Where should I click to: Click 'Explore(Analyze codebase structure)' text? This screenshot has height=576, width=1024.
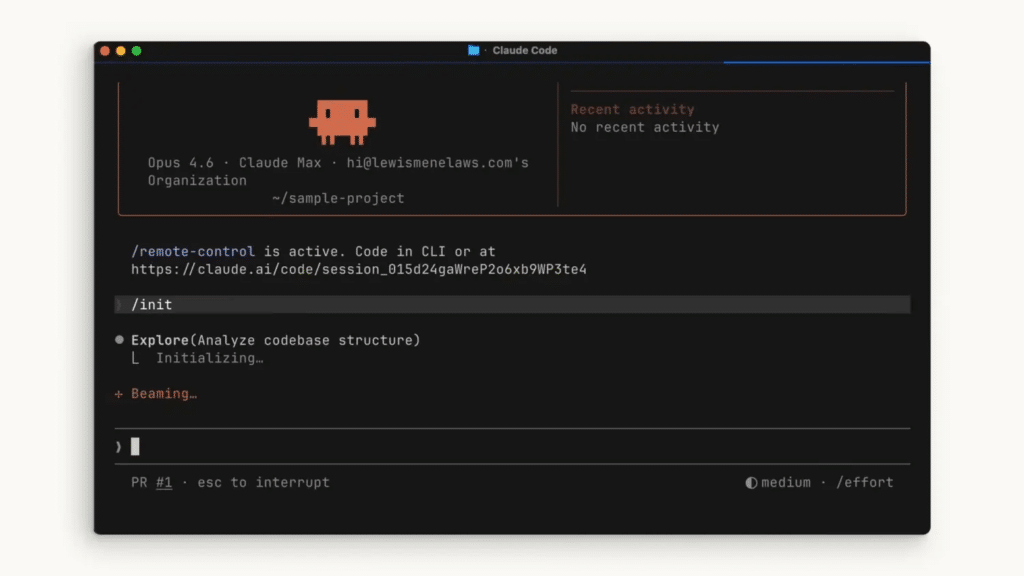coord(276,340)
